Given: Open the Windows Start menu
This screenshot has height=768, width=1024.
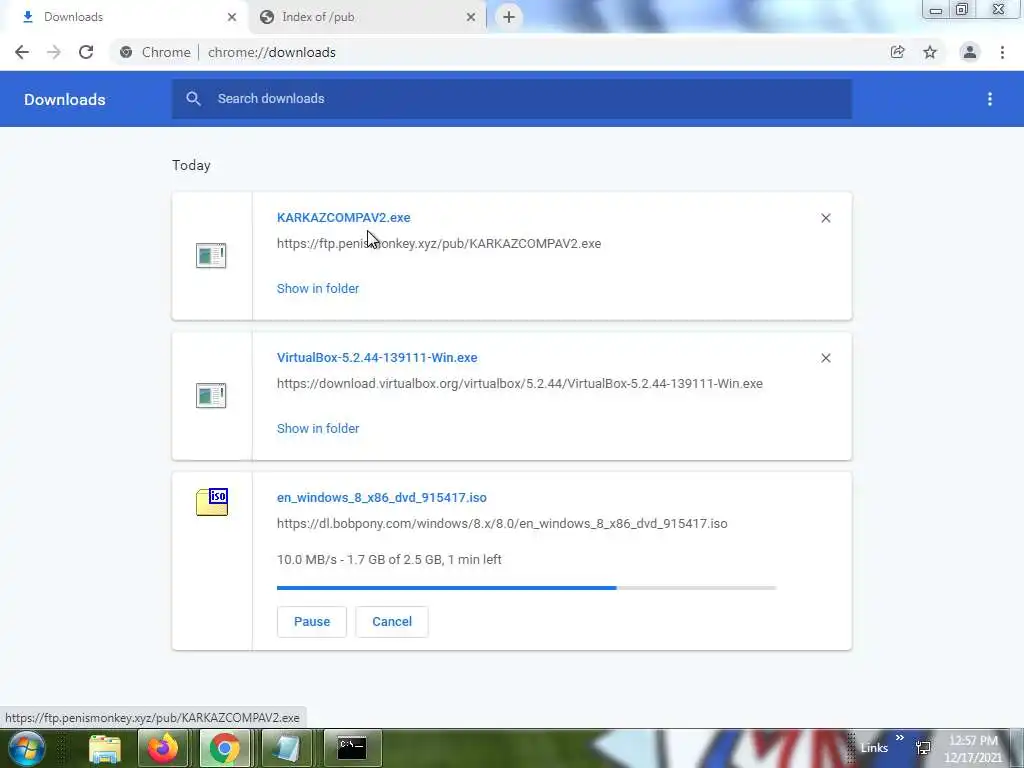Looking at the screenshot, I should pyautogui.click(x=26, y=748).
